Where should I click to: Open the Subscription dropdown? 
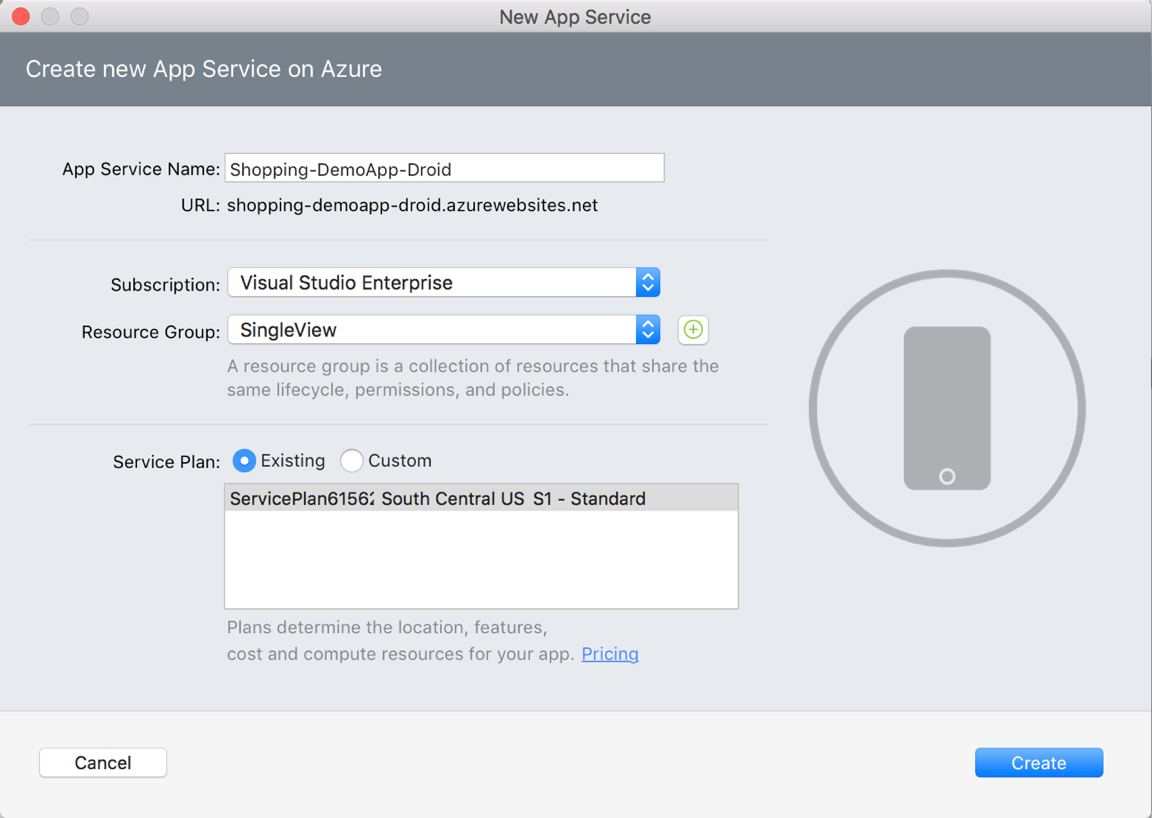[x=444, y=283]
